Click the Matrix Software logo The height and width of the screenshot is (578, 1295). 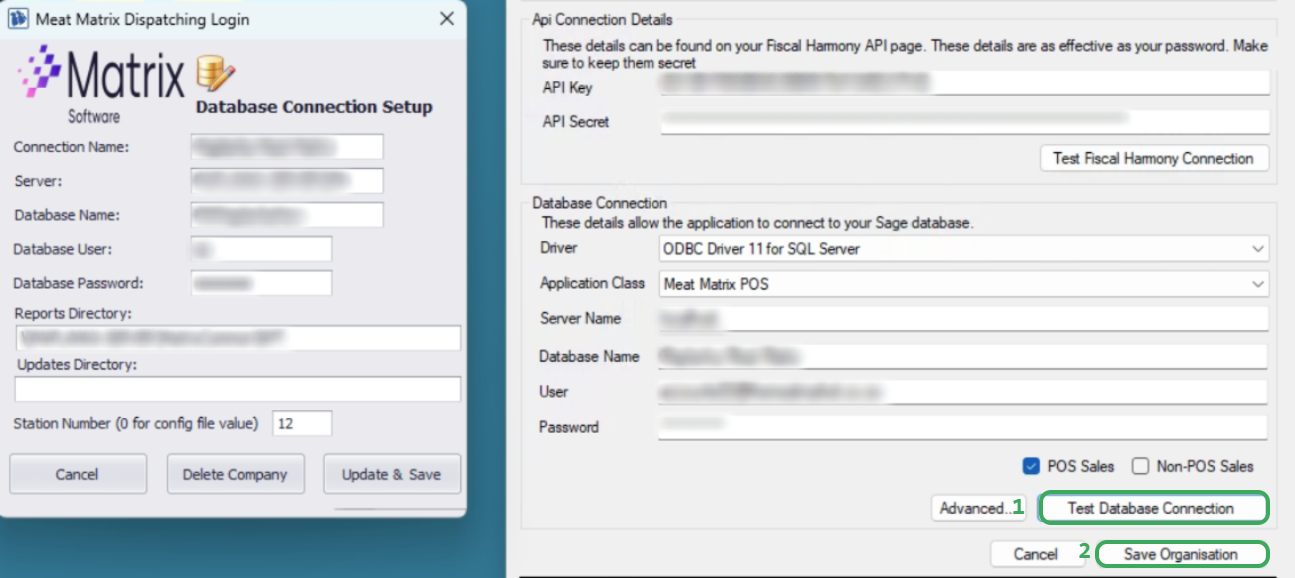(100, 84)
